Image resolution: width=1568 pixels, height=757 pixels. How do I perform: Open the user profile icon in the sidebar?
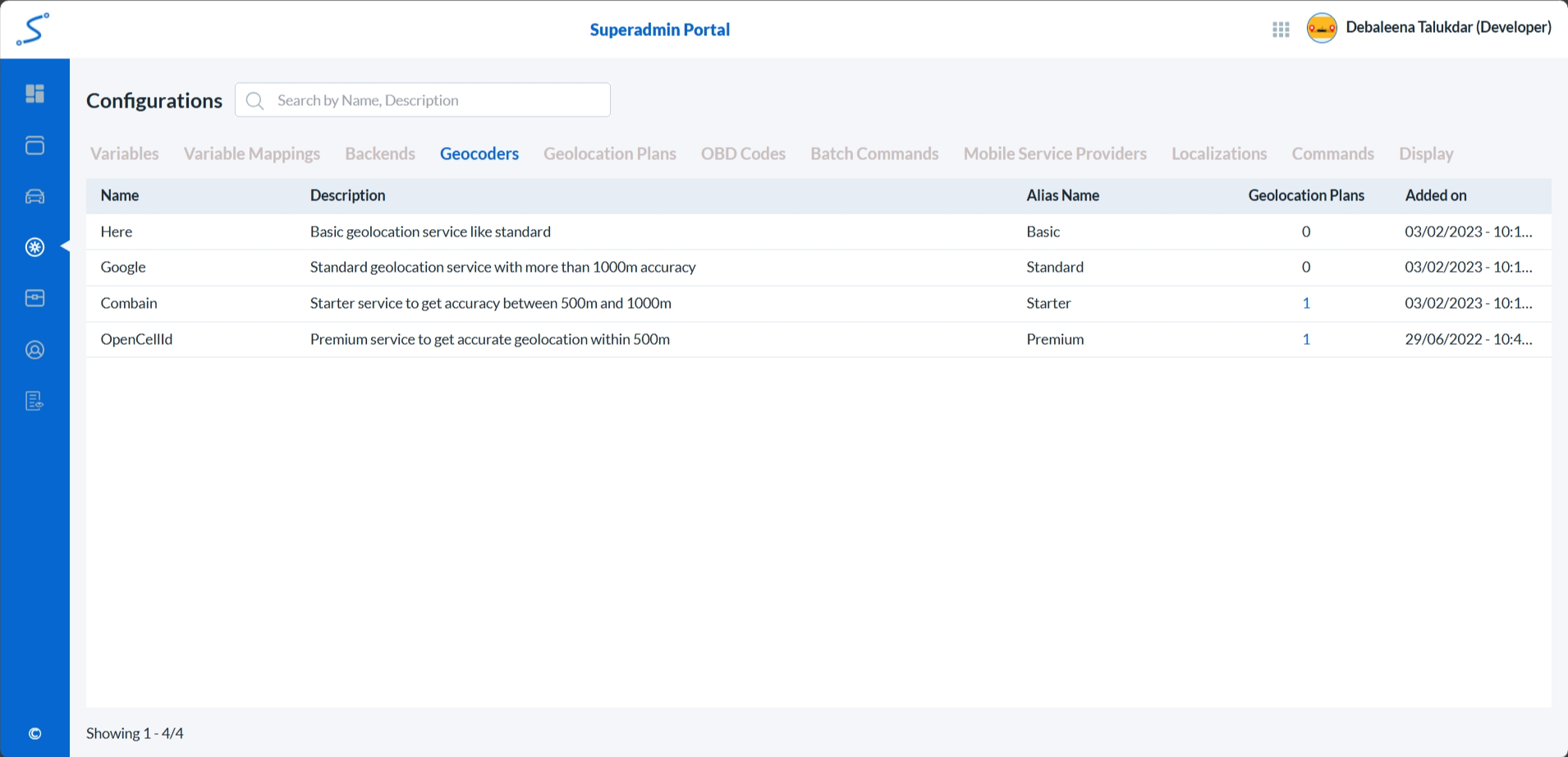(34, 350)
